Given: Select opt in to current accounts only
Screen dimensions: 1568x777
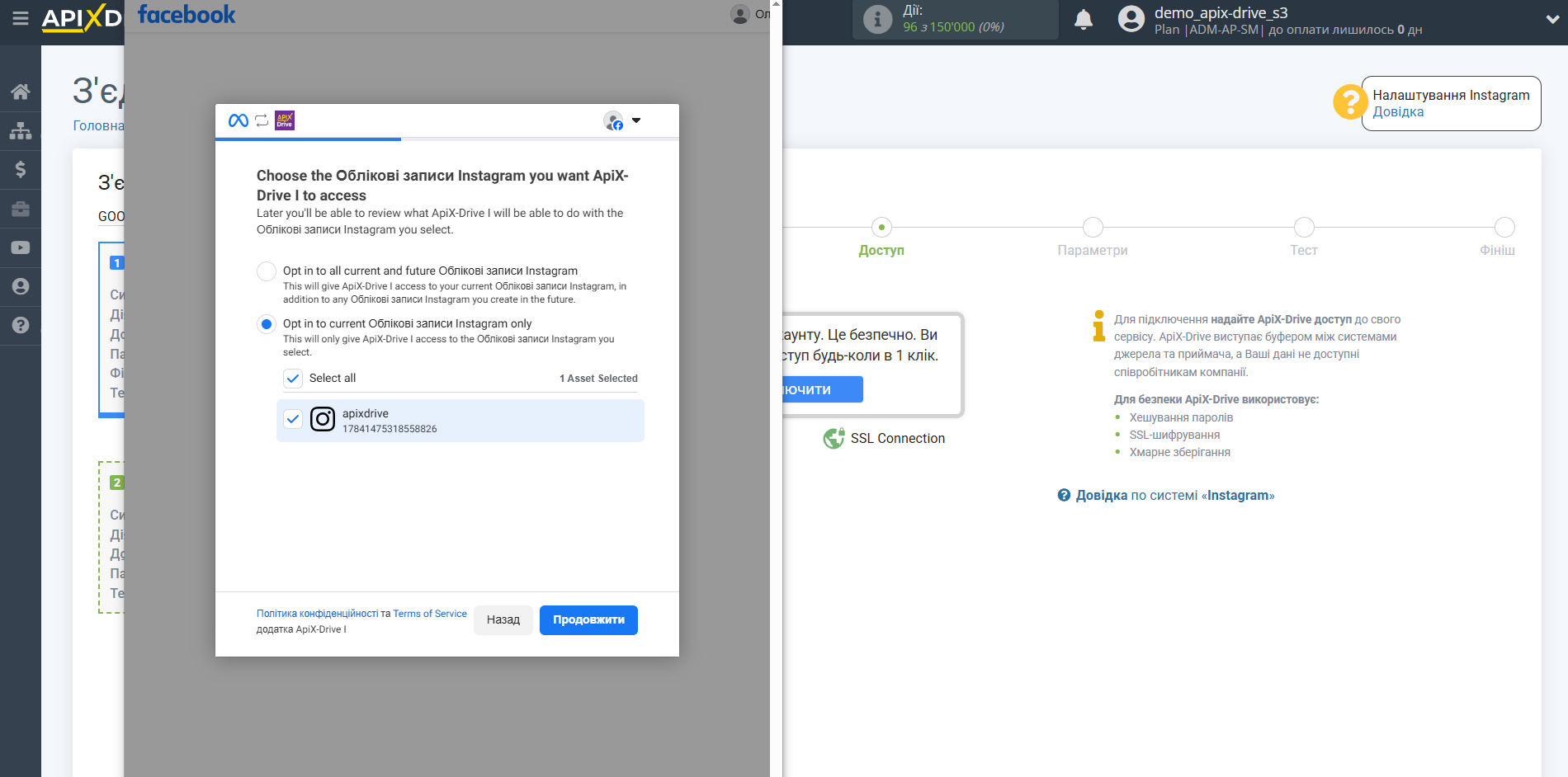Looking at the screenshot, I should tap(267, 324).
